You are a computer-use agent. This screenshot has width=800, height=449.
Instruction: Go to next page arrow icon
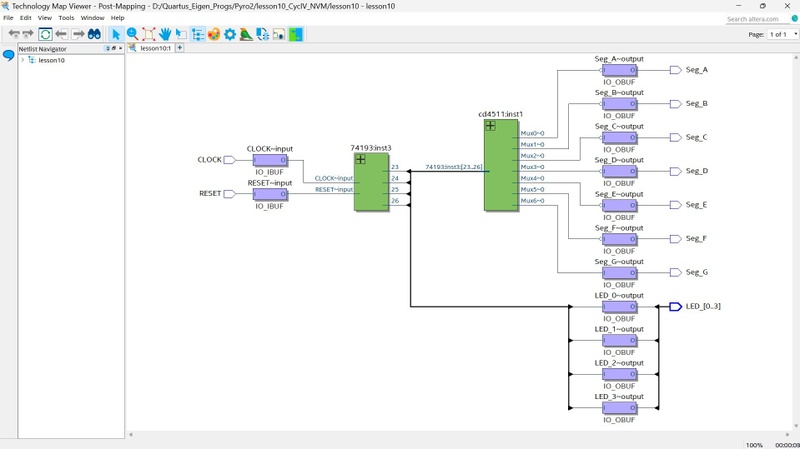(78, 34)
